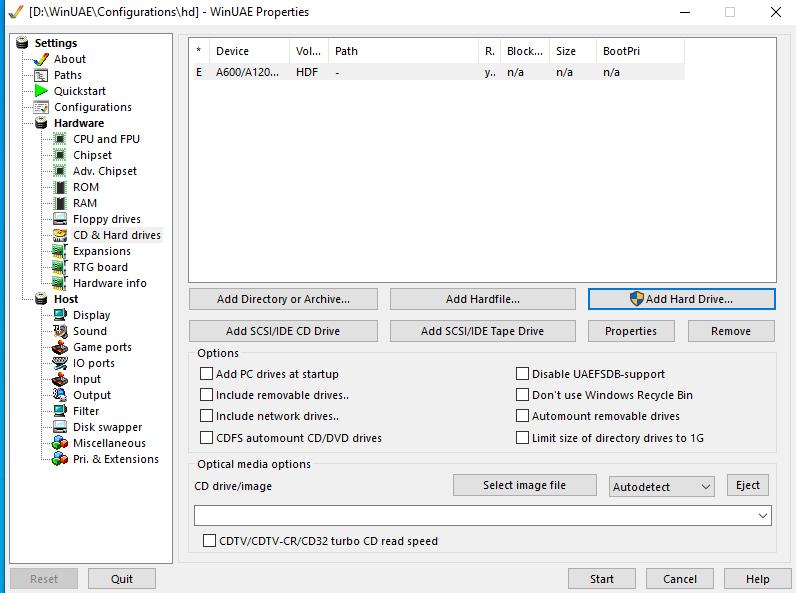Click the Pri. & Extensions cubes icon

pyautogui.click(x=60, y=459)
